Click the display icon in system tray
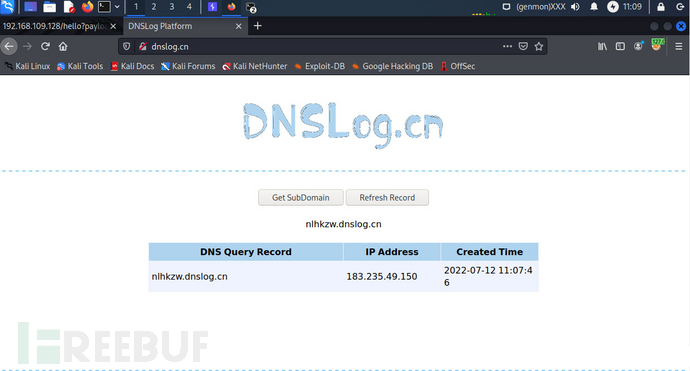The width and height of the screenshot is (690, 371). point(506,7)
